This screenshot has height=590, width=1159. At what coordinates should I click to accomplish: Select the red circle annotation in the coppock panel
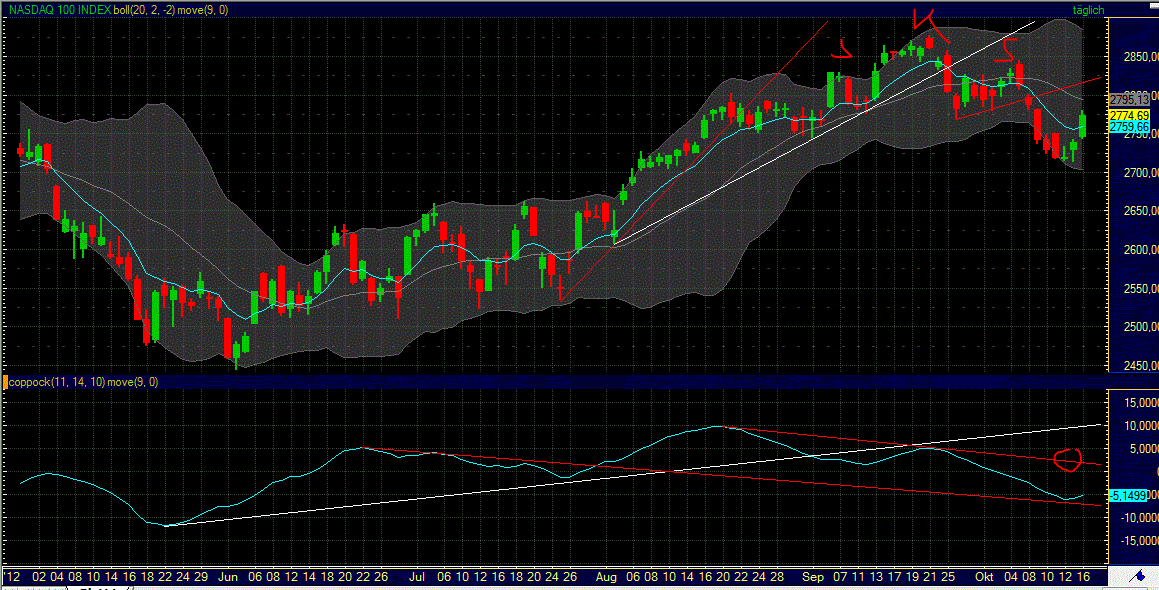tap(1068, 458)
